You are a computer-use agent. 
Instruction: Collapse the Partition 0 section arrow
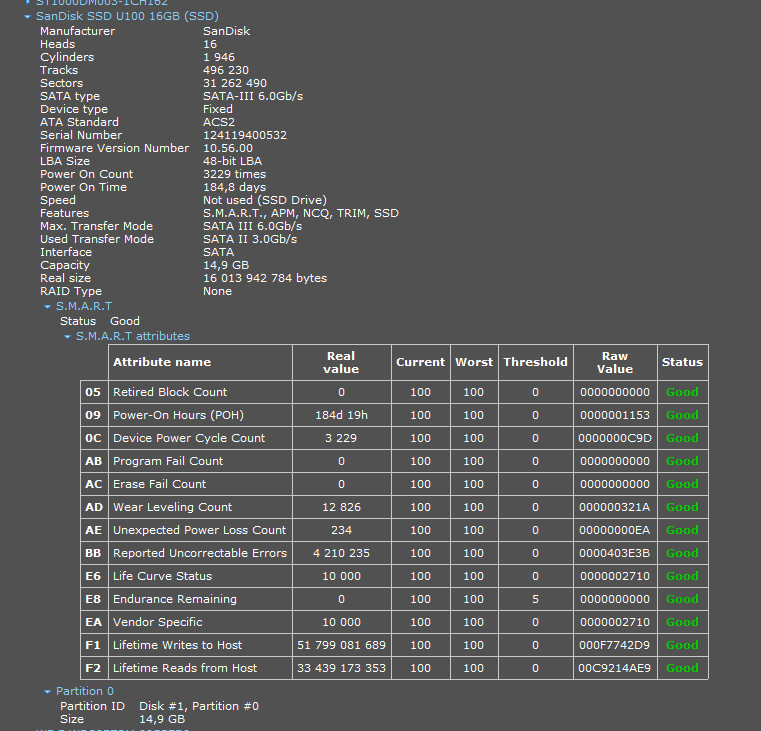click(48, 691)
